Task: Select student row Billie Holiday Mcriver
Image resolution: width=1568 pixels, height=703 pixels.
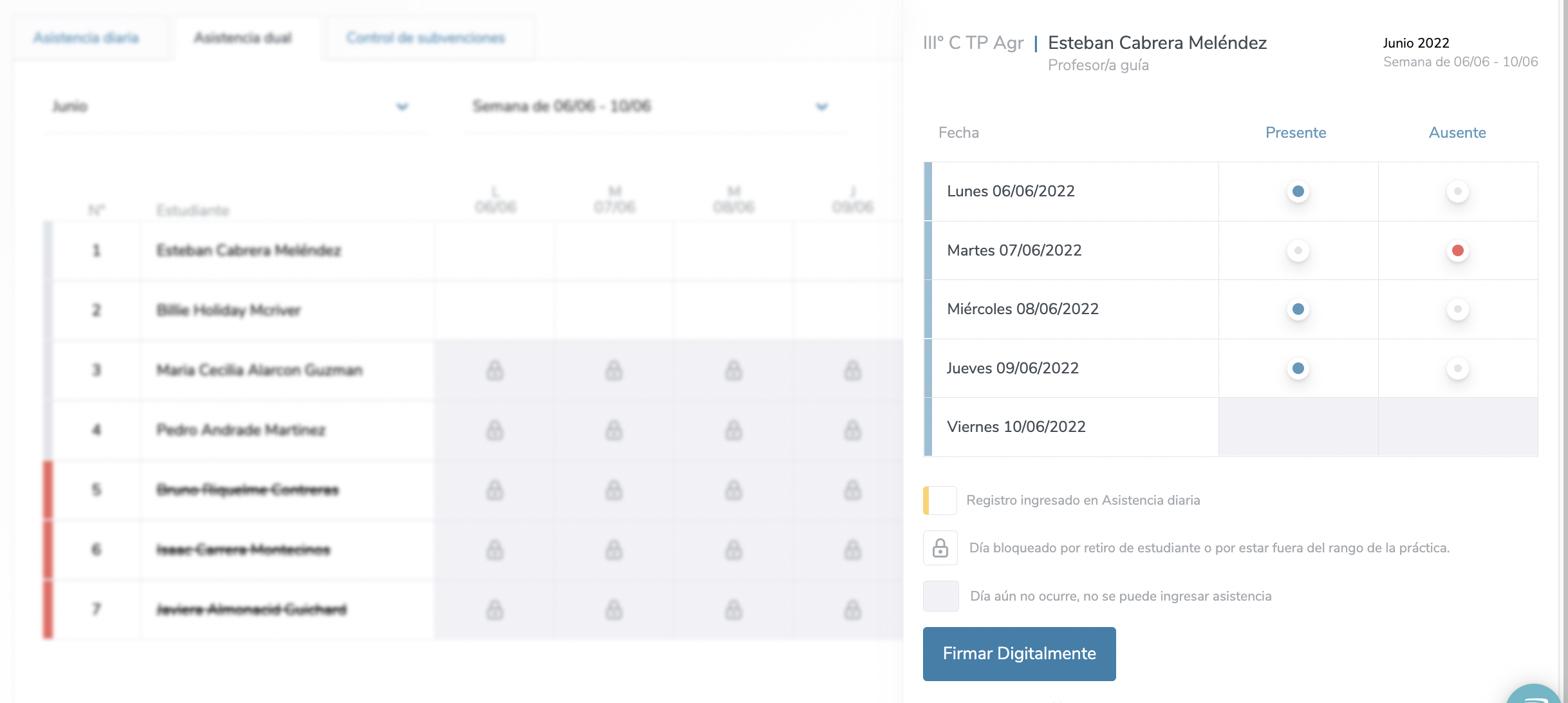Action: (229, 310)
